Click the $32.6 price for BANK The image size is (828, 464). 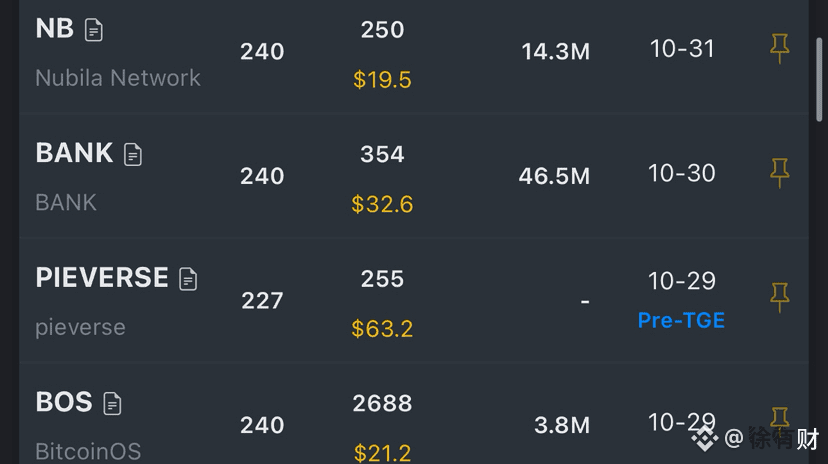[382, 204]
